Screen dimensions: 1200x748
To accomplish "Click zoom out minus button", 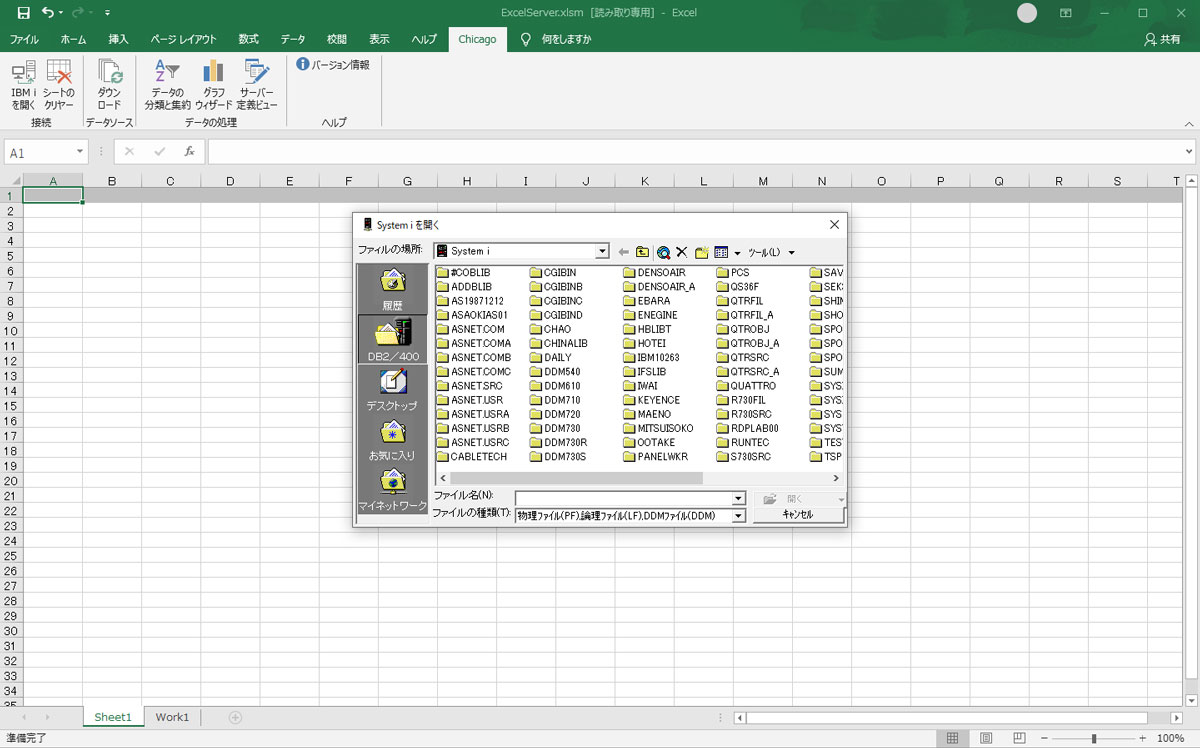I will 1045,738.
